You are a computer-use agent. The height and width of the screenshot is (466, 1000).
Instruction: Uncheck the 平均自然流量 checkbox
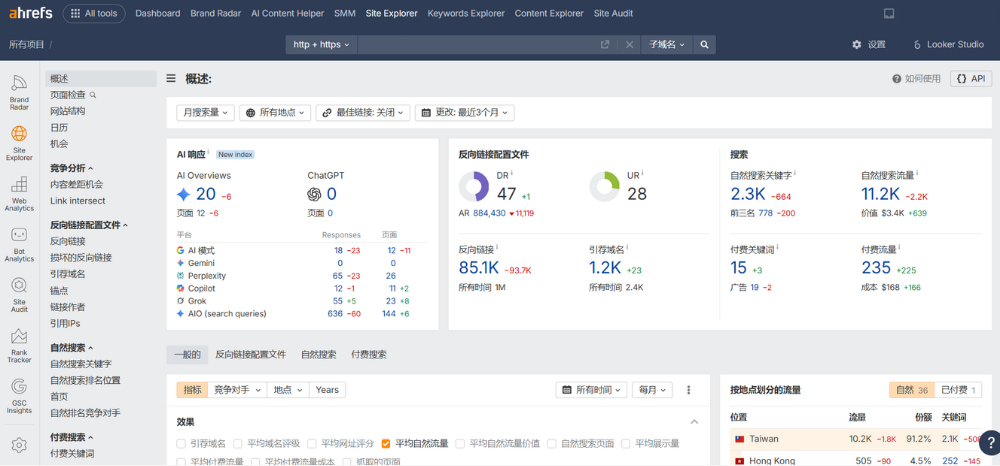[x=385, y=443]
